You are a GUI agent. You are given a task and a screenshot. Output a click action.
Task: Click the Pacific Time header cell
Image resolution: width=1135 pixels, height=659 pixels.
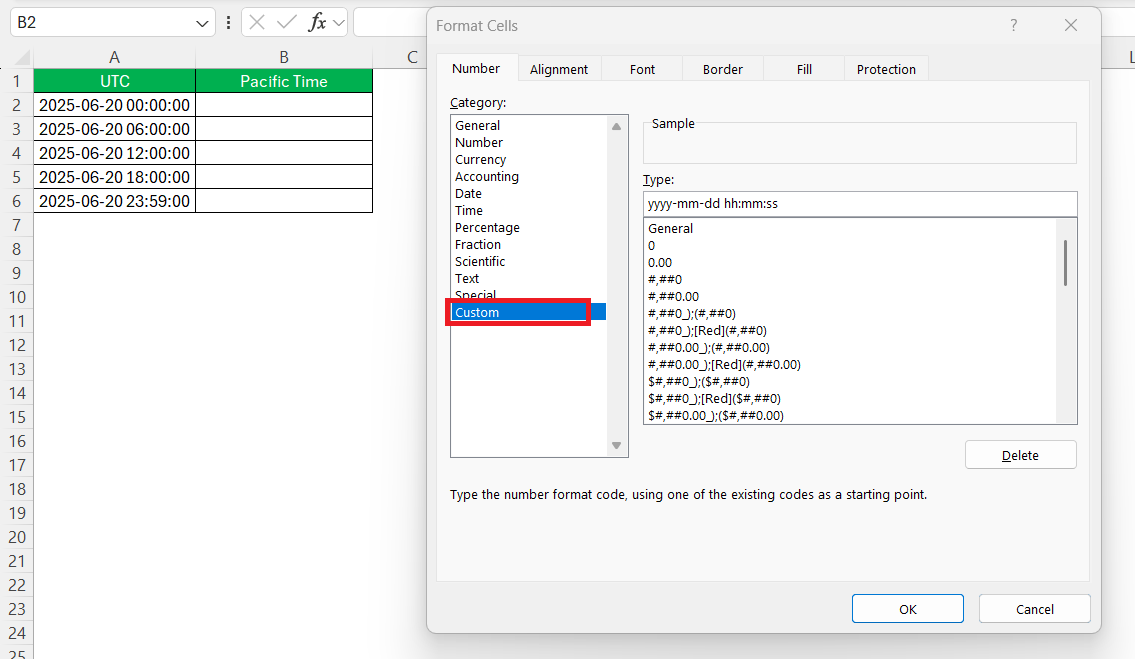pyautogui.click(x=284, y=81)
